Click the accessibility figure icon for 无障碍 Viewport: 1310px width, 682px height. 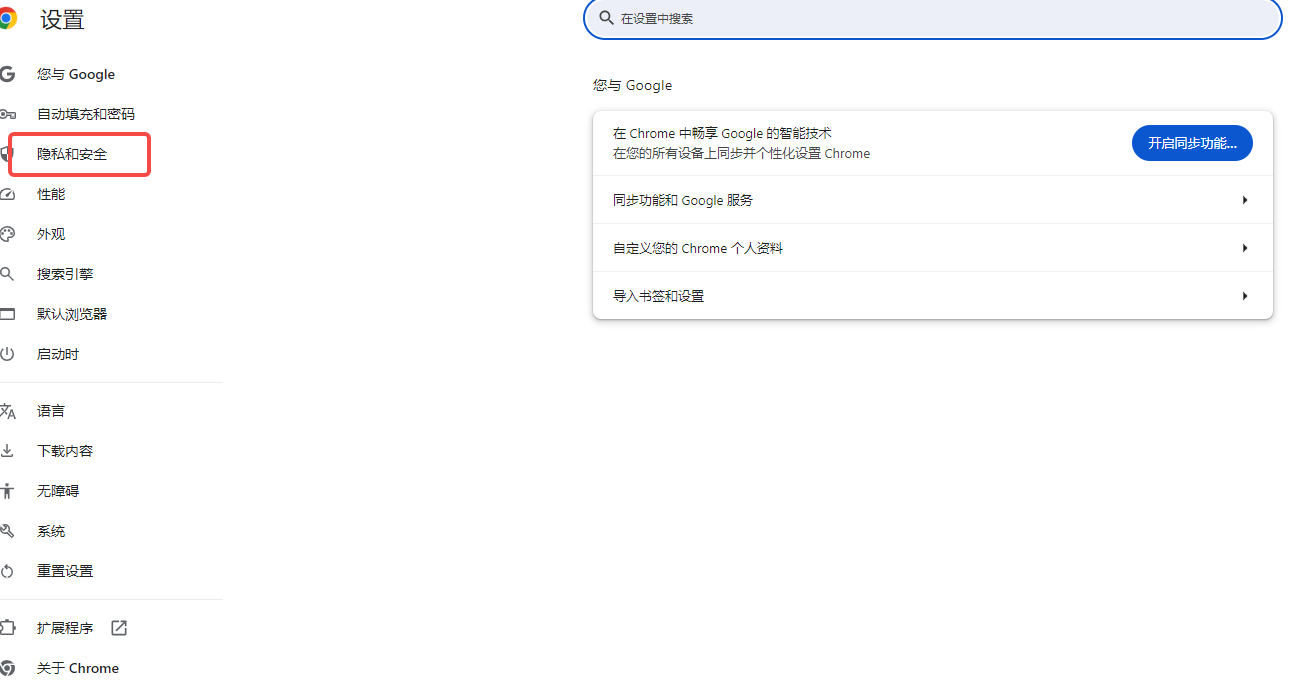pos(7,491)
